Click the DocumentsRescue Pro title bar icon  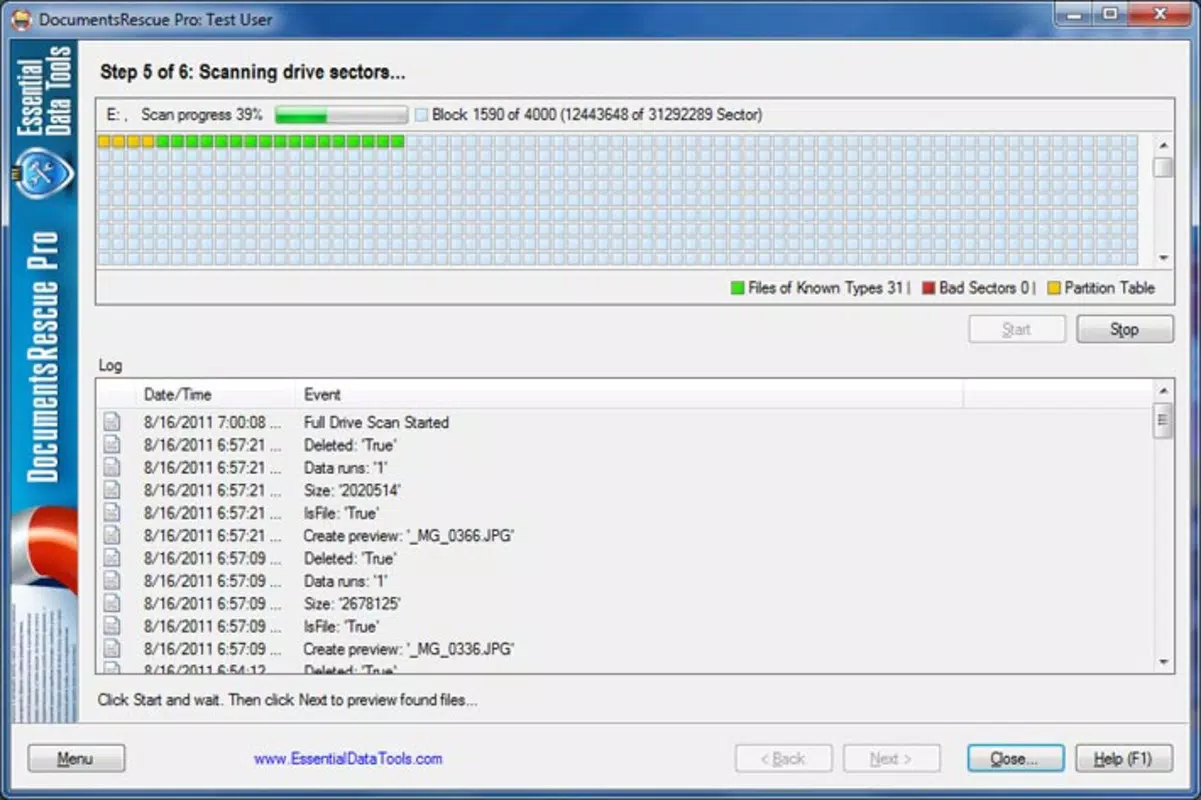[x=21, y=18]
